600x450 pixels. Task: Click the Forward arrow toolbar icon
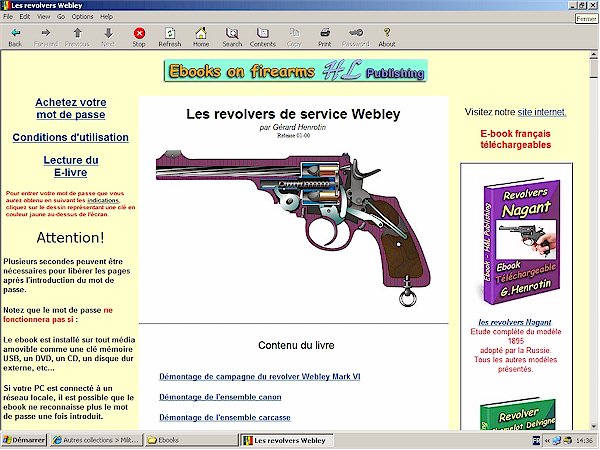click(x=46, y=33)
